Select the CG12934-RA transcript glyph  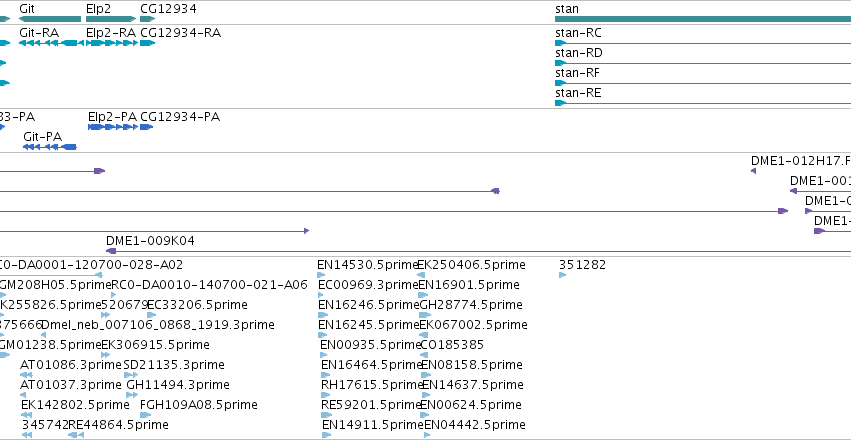coord(148,43)
